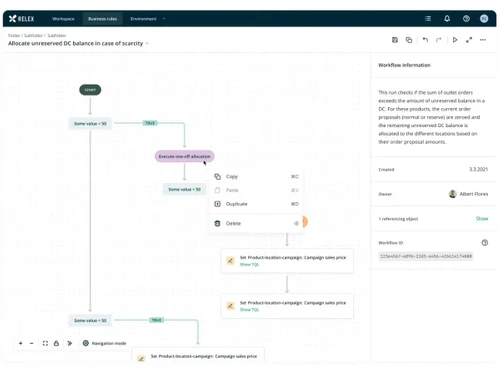This screenshot has height=375, width=500.
Task: Undo last change
Action: coord(425,40)
